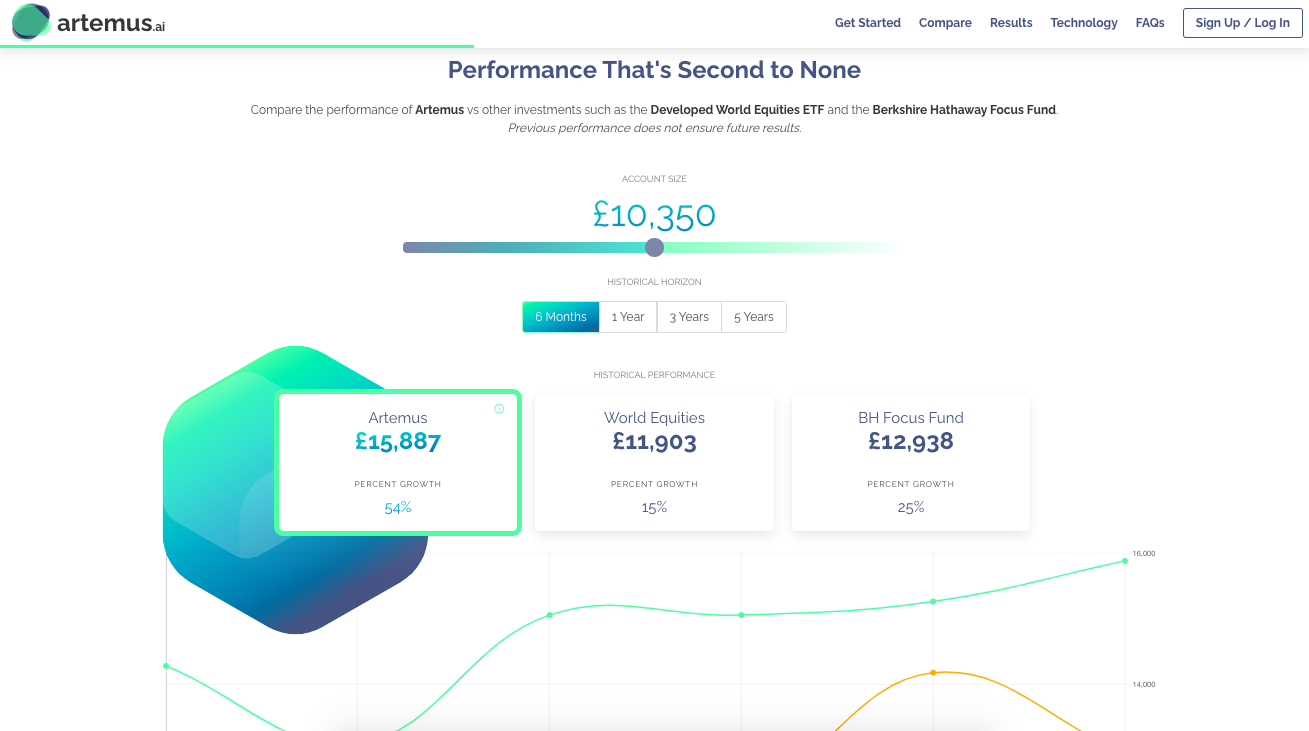Select the 5 Years horizon

click(754, 317)
